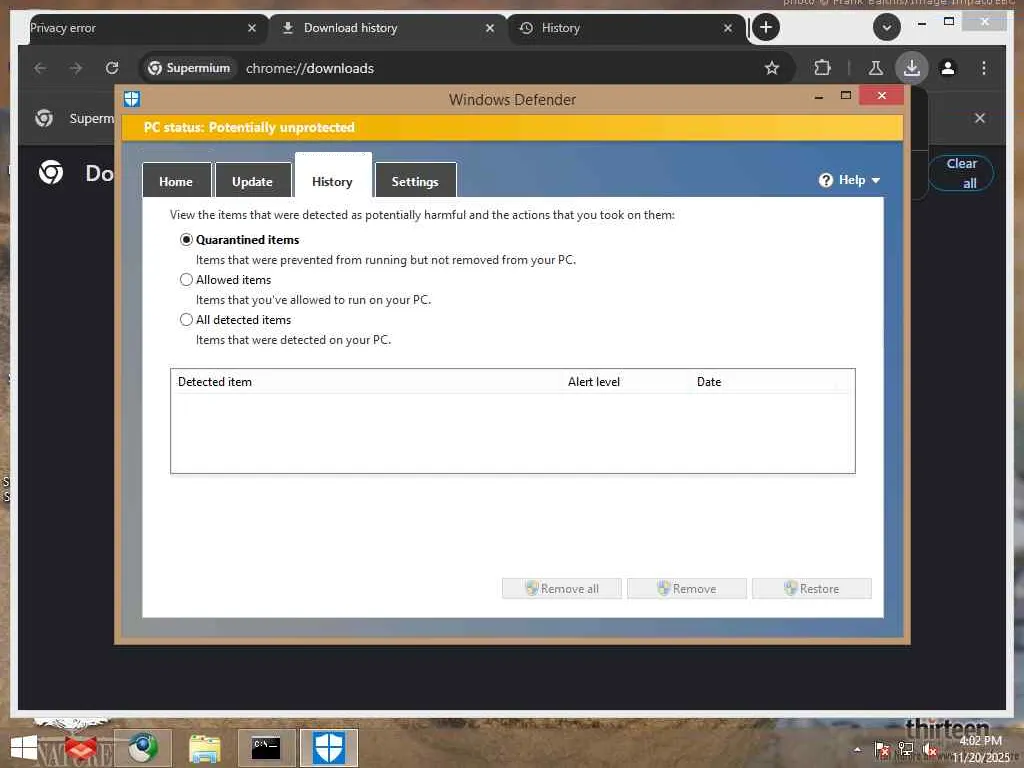Close the Download history browser tab
The width and height of the screenshot is (1024, 768).
[490, 28]
